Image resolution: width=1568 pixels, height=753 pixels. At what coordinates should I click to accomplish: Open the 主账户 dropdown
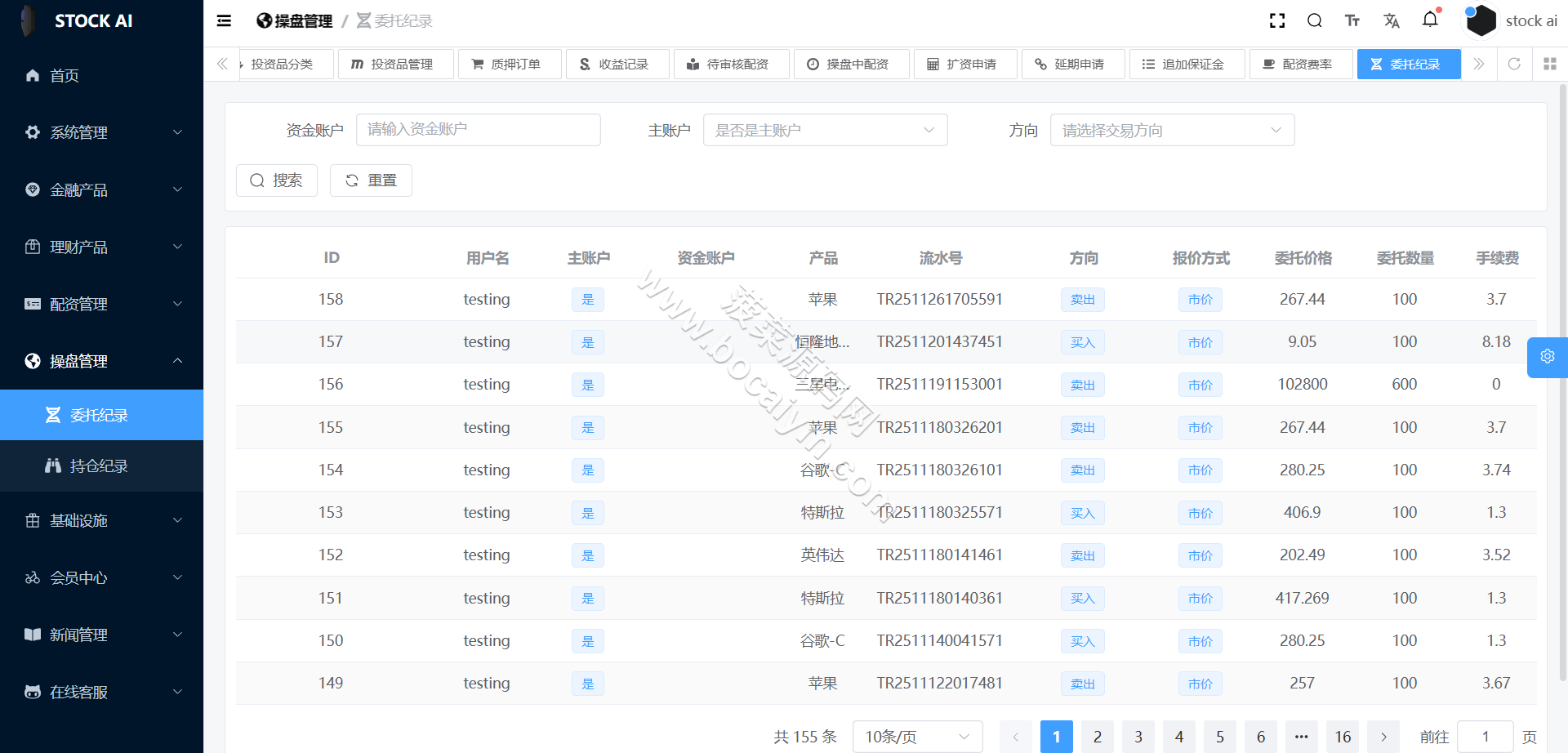pyautogui.click(x=826, y=130)
